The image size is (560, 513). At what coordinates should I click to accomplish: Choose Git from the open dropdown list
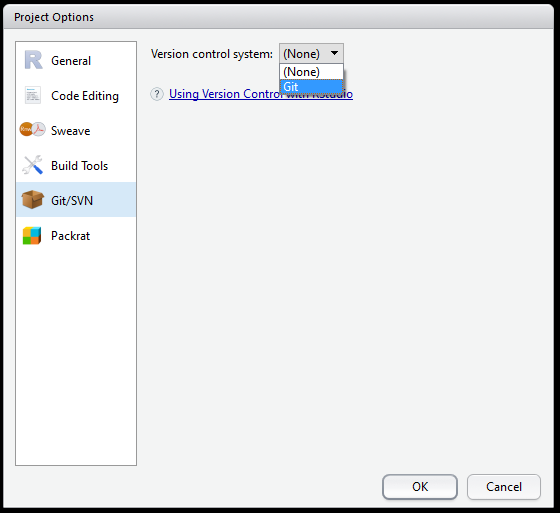311,87
